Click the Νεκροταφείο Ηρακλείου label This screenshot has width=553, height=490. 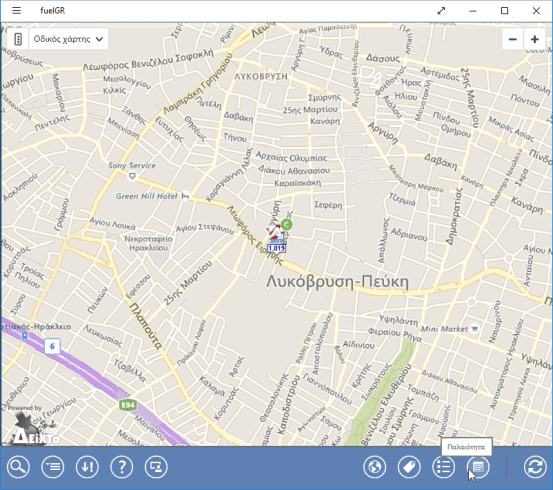(148, 243)
